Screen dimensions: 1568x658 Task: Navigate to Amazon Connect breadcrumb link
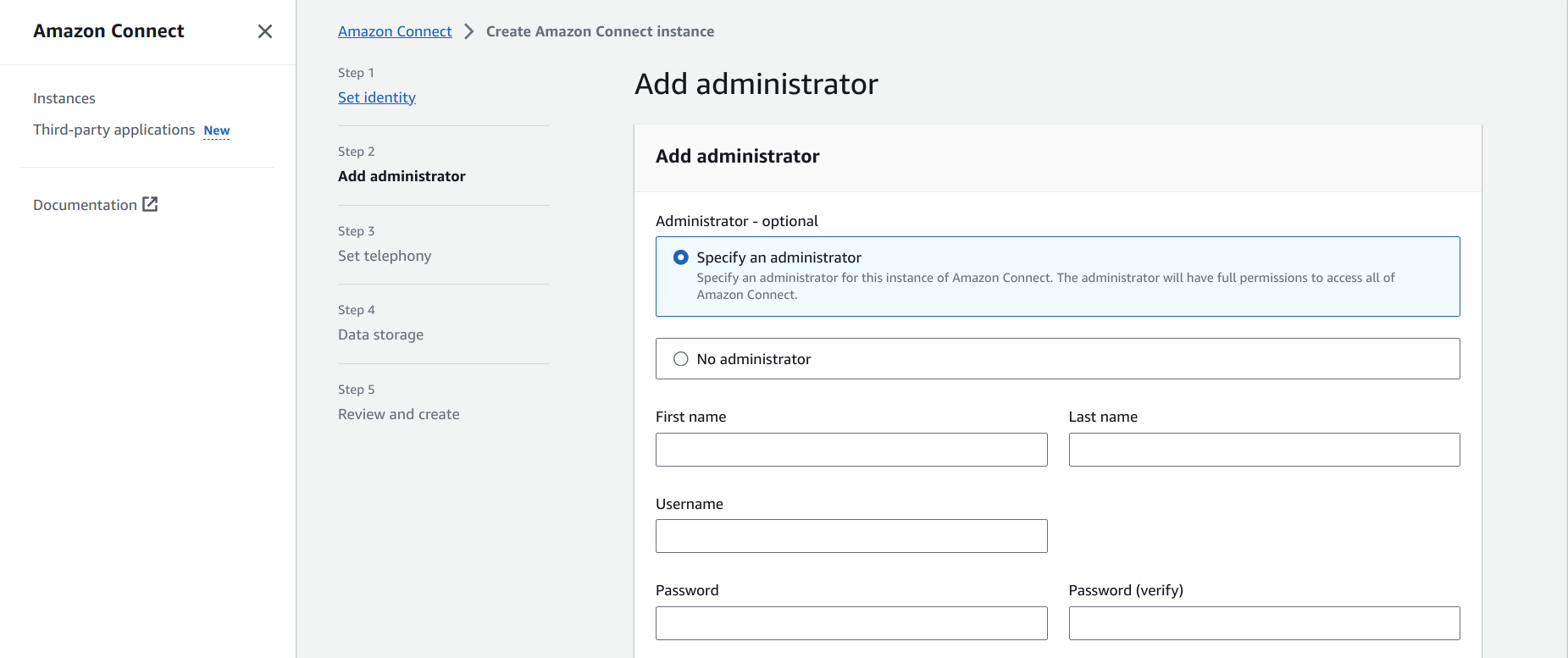coord(395,31)
